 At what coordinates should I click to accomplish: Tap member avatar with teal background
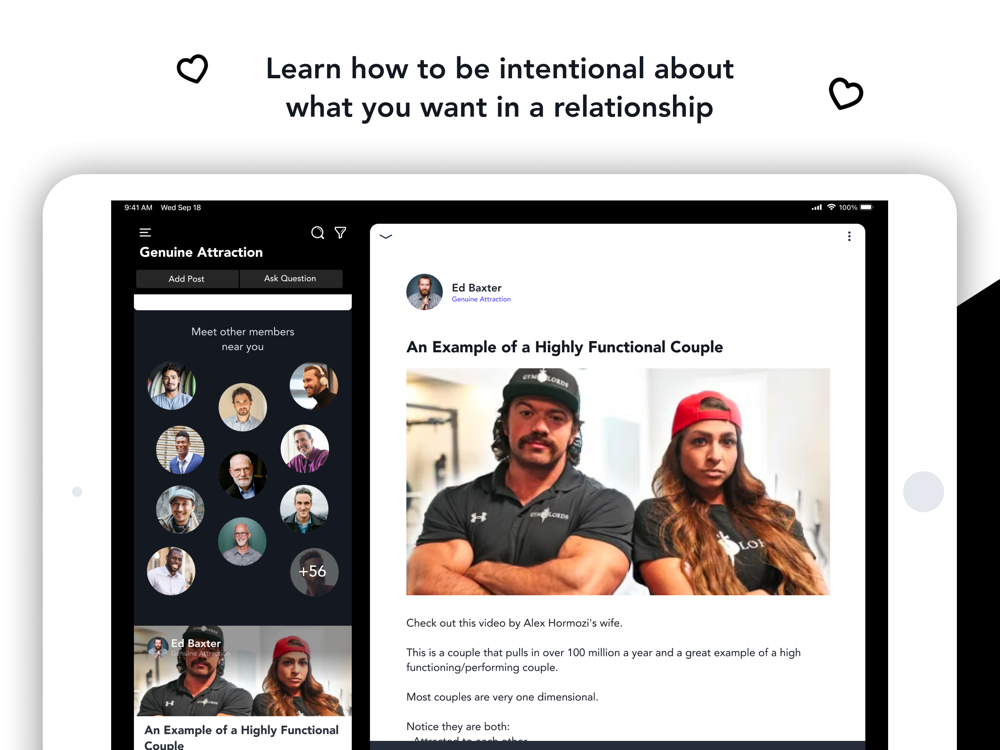[x=242, y=541]
